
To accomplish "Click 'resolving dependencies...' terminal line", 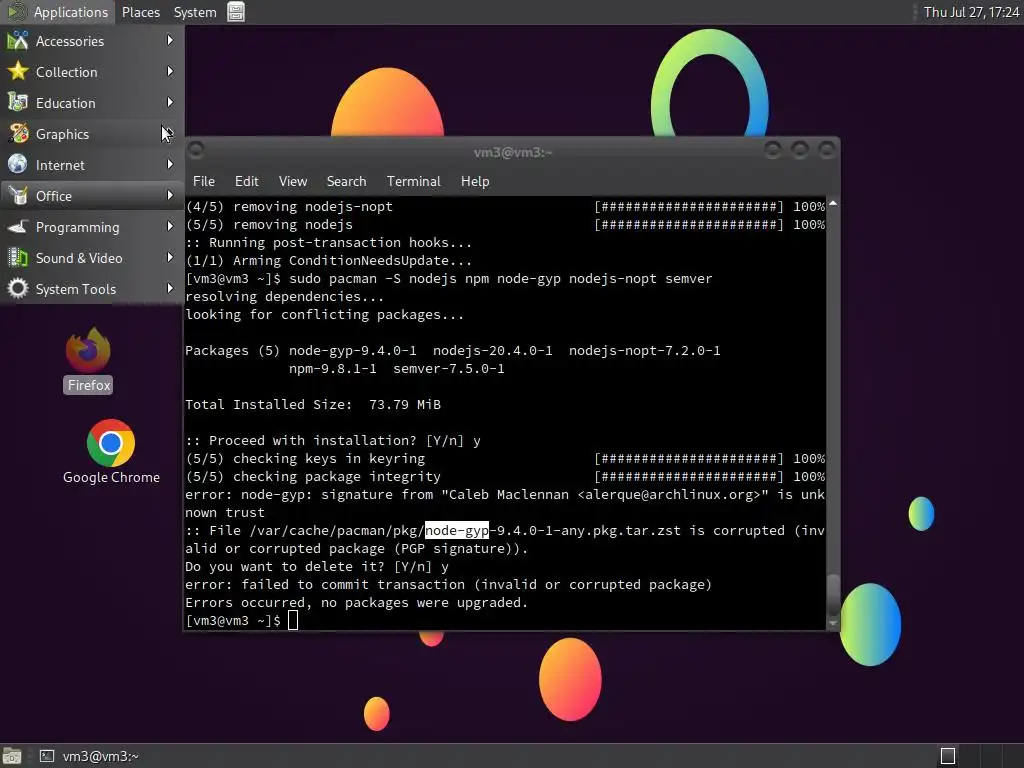I will click(x=285, y=296).
